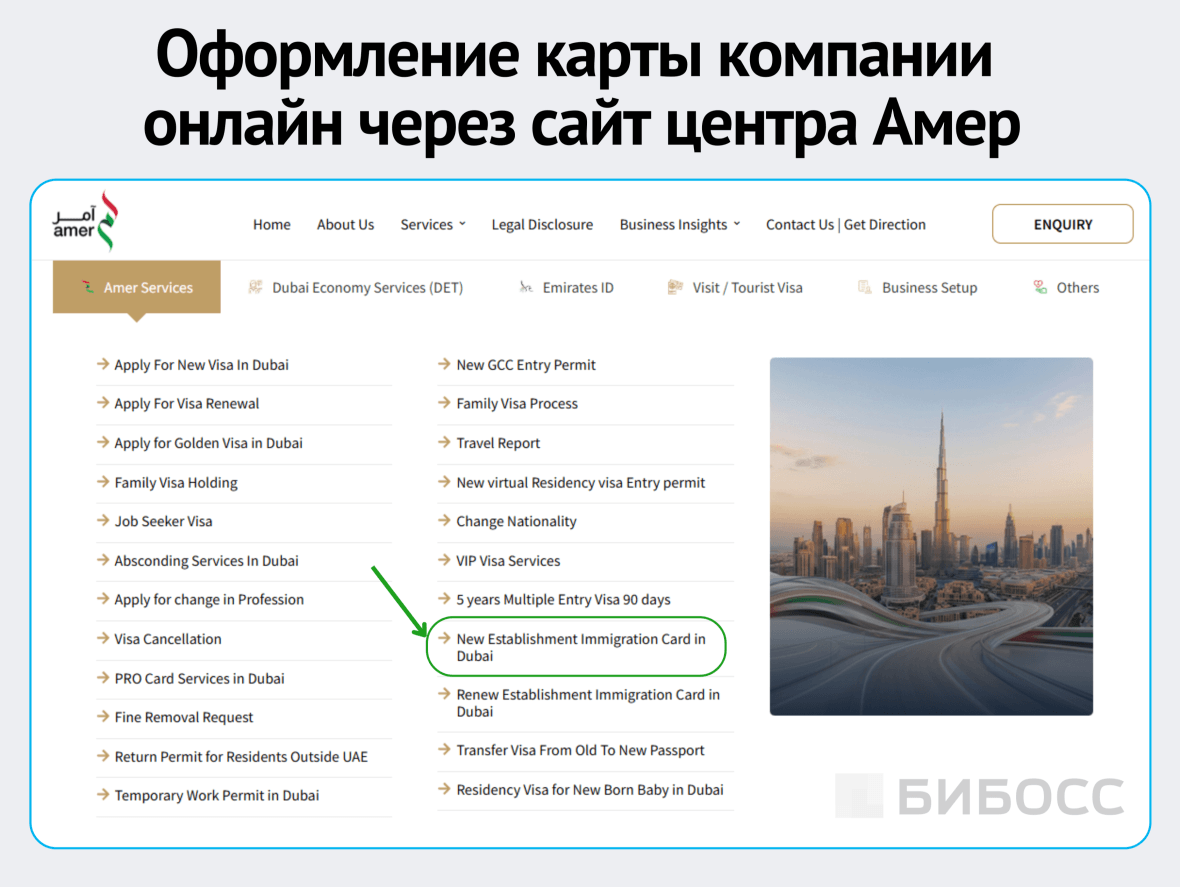
Task: Click arrow icon beside Change Nationality
Action: (444, 521)
